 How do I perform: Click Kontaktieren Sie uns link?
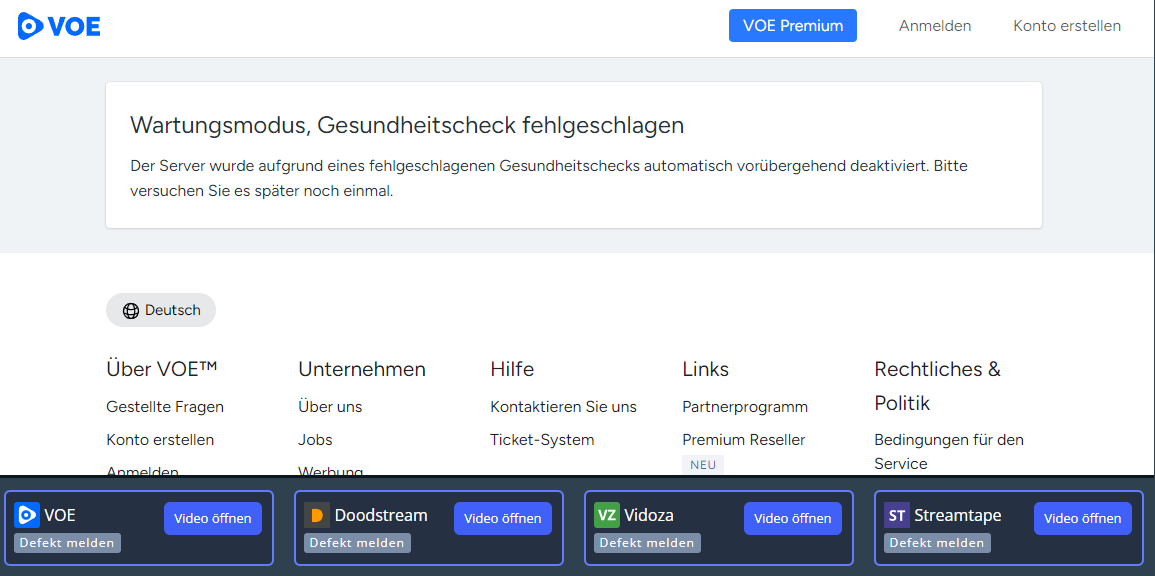(564, 407)
